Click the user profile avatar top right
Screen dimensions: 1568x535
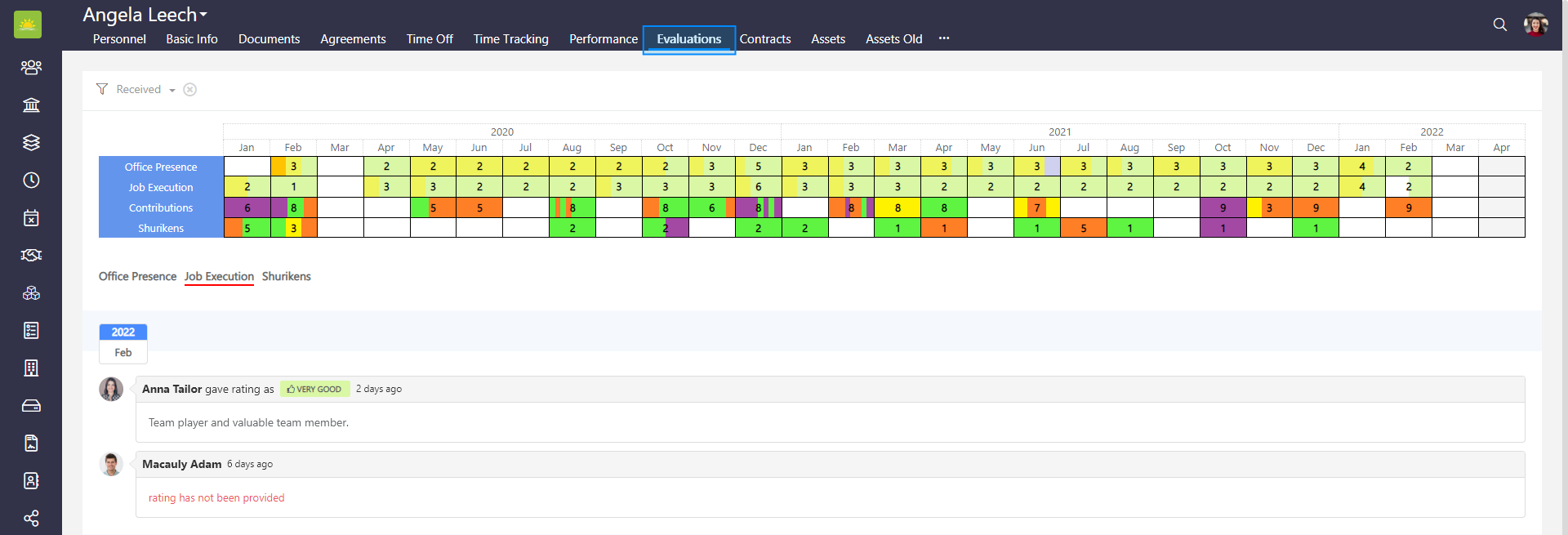1535,25
